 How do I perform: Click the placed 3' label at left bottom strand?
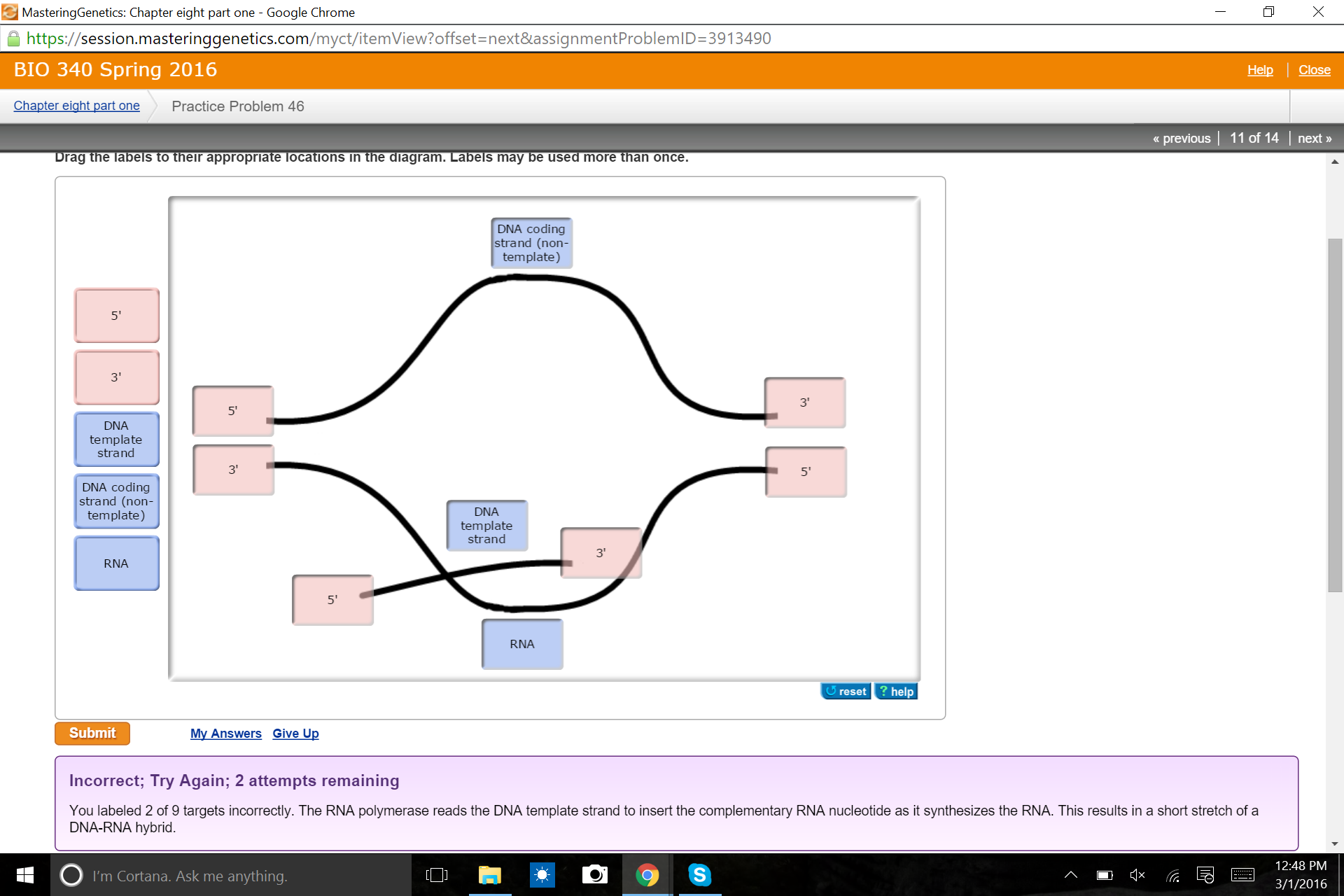coord(233,470)
